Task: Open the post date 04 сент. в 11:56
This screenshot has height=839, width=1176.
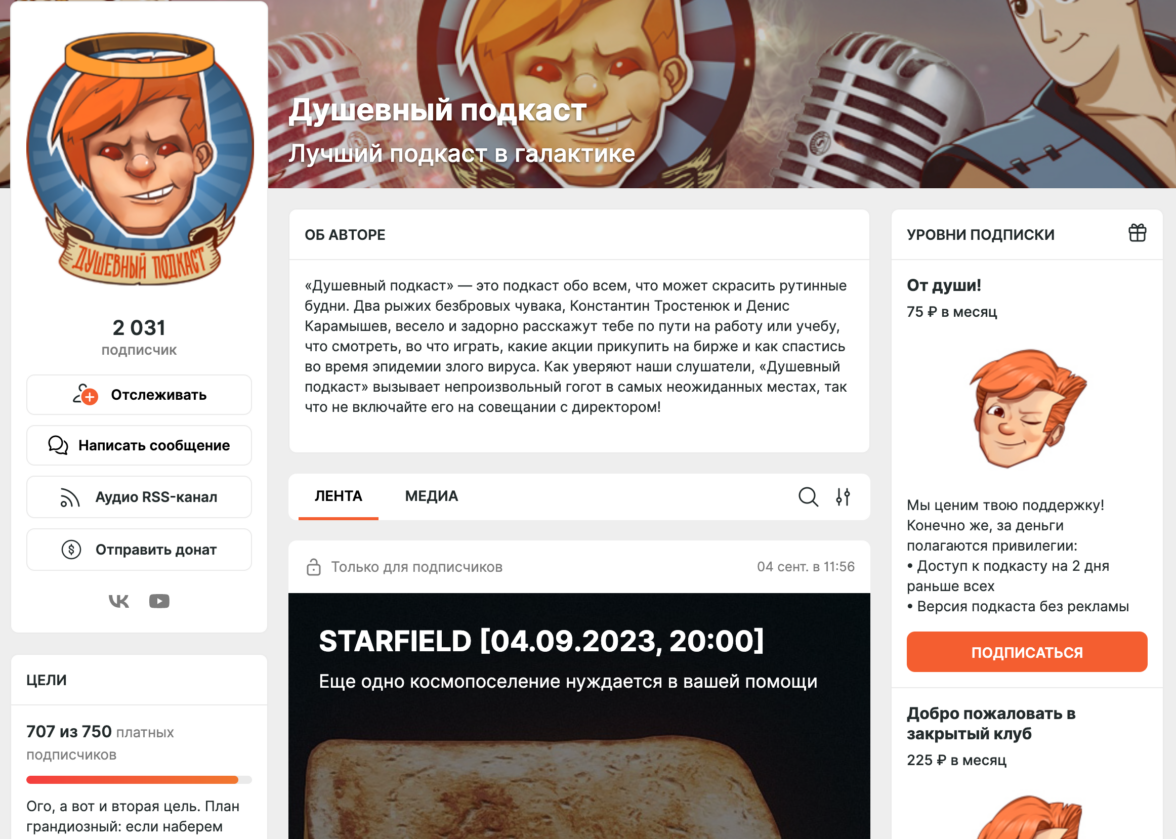Action: click(806, 567)
